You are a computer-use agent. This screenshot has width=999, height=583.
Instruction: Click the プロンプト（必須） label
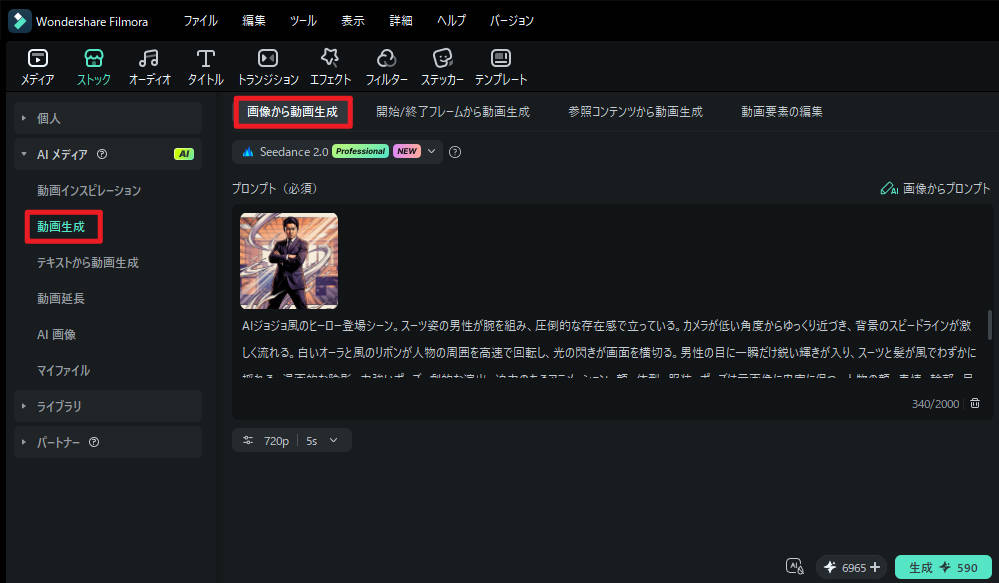click(275, 189)
